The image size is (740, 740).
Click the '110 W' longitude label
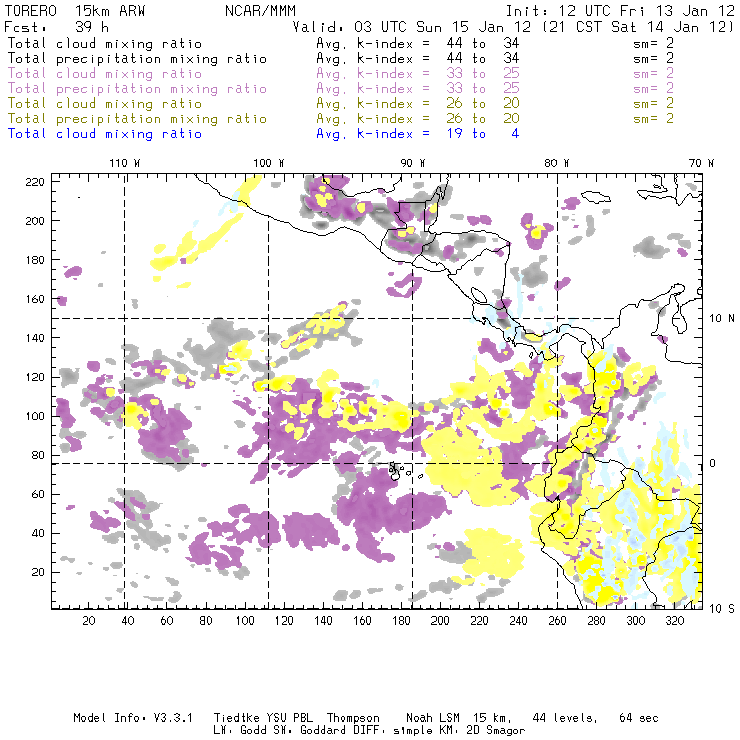[125, 163]
